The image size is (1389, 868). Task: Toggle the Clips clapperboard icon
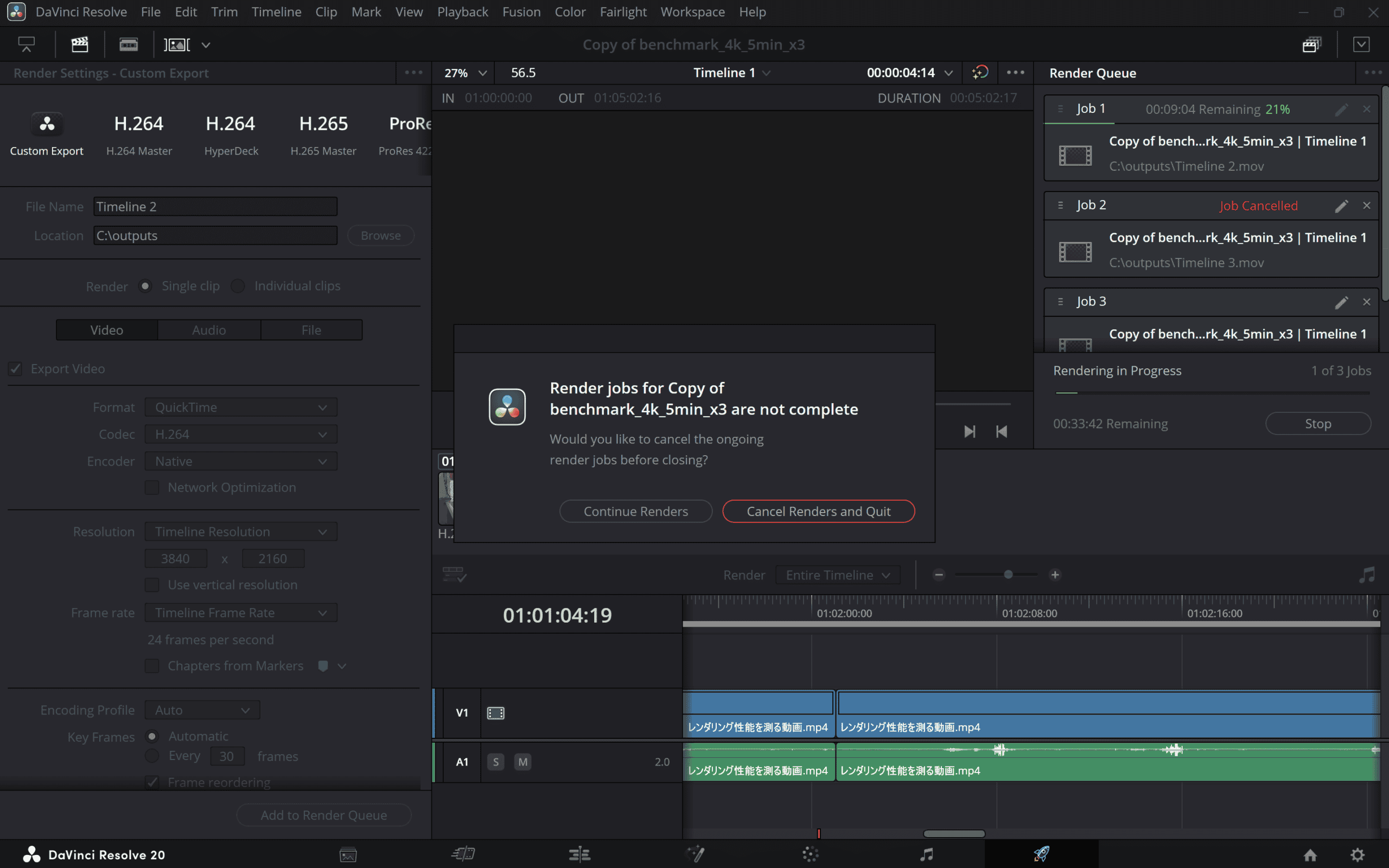pos(79,44)
